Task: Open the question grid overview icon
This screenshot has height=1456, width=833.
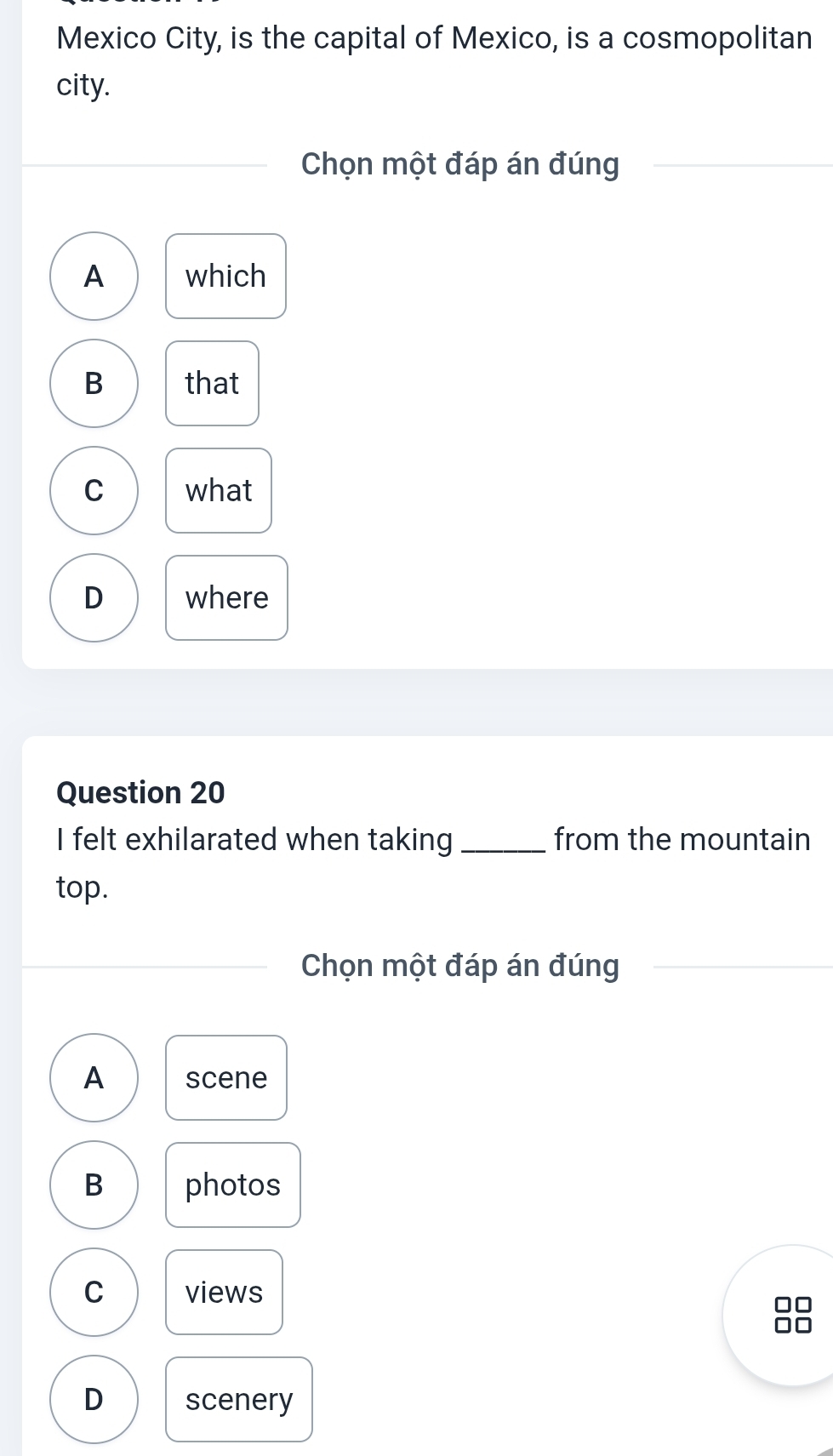Action: click(x=793, y=1315)
